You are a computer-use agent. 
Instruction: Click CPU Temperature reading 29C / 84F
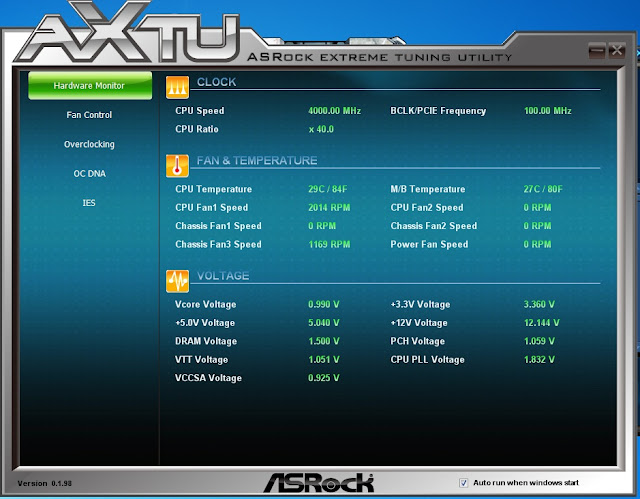(x=328, y=189)
